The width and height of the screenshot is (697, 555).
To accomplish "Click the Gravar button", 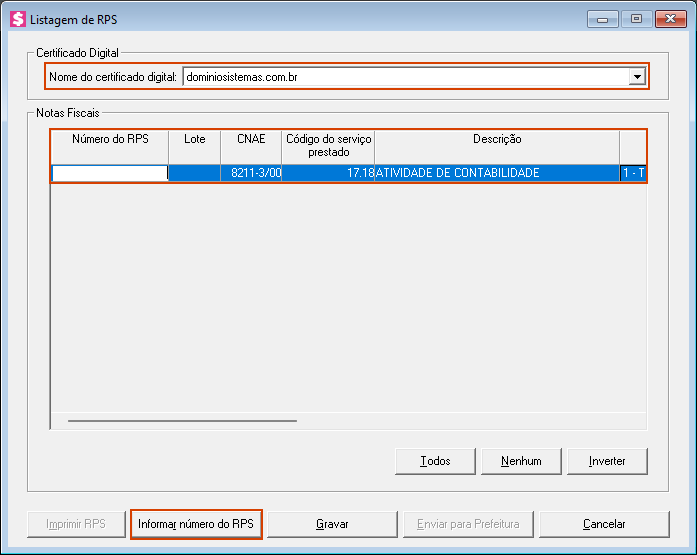I will (x=332, y=524).
